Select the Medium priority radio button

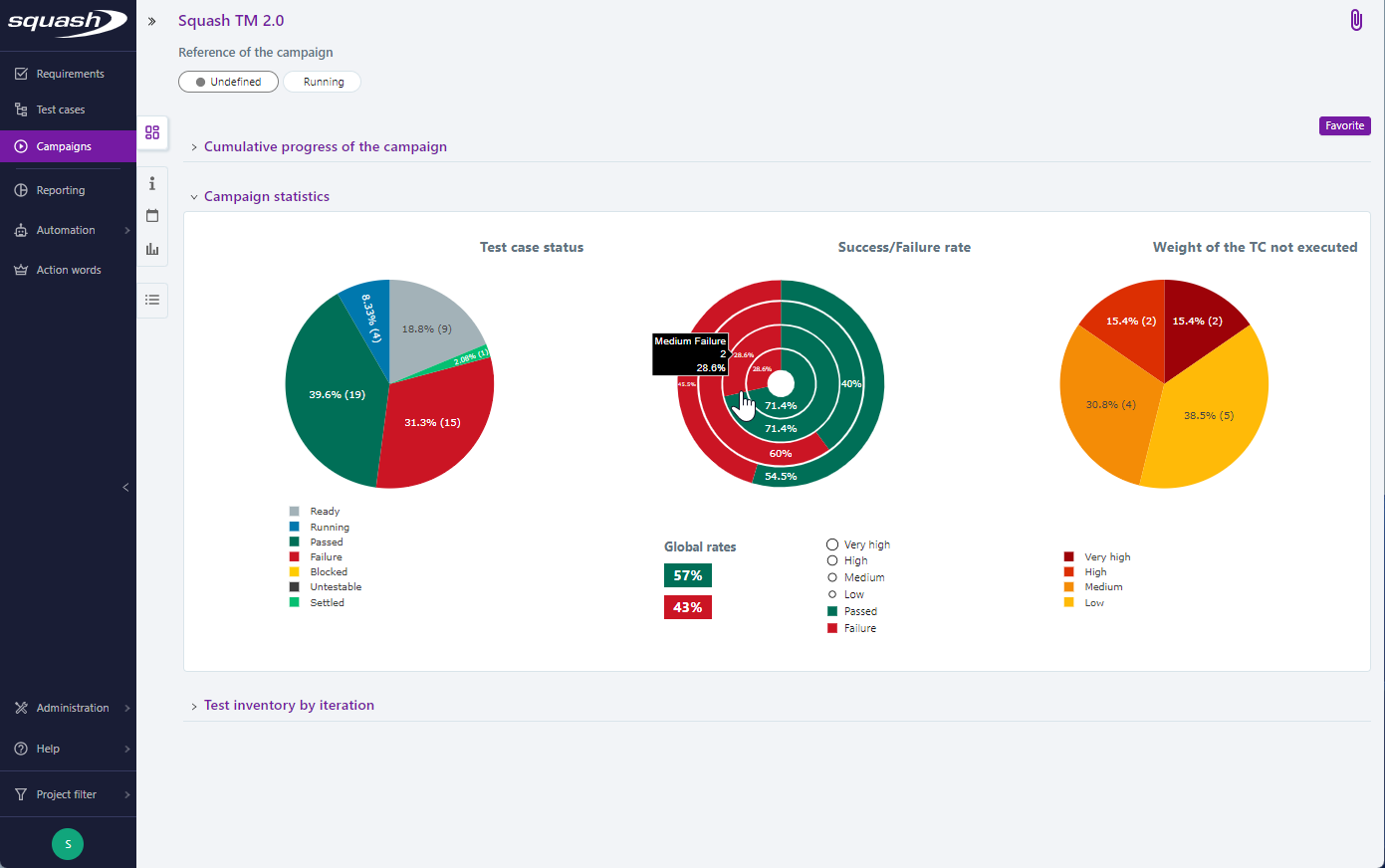pos(831,577)
